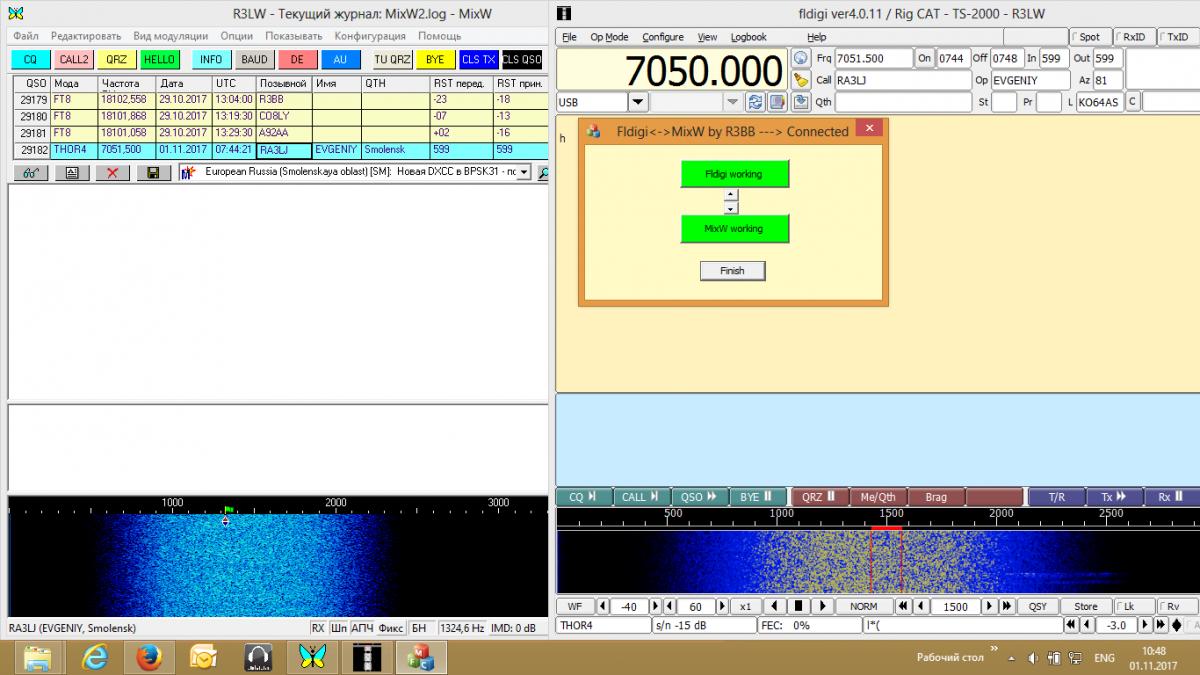This screenshot has width=1200, height=675.
Task: Enable the Spot checkbox
Action: [x=1075, y=37]
